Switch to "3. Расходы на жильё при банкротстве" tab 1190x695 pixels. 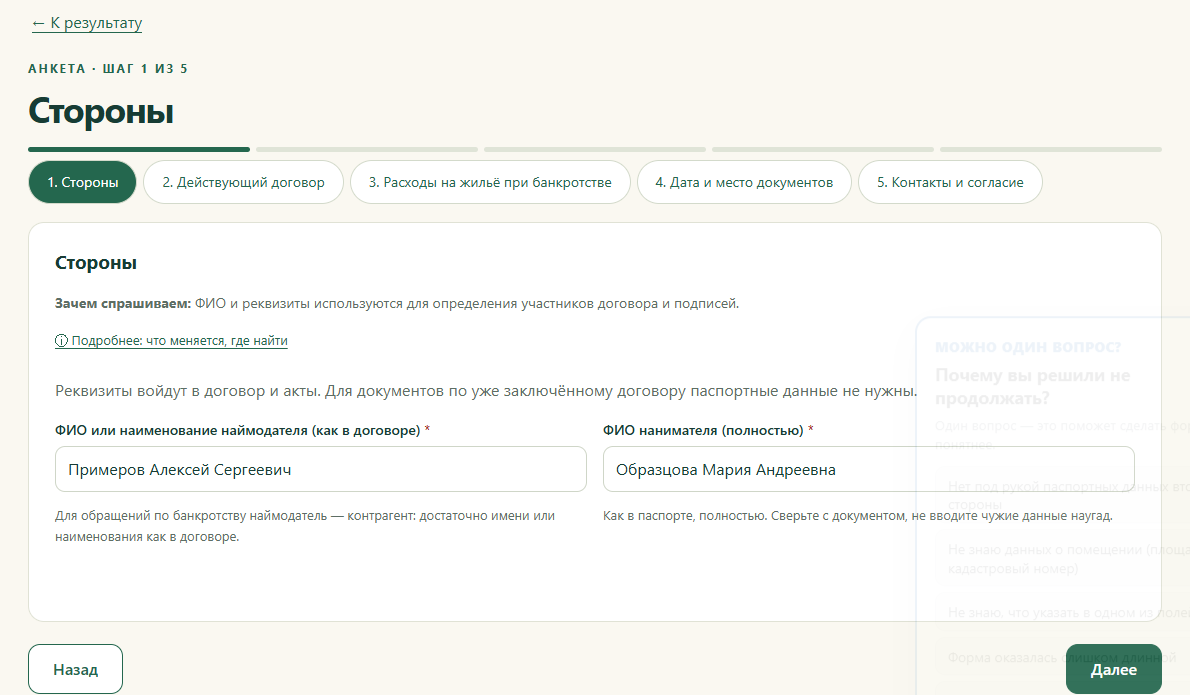point(490,182)
